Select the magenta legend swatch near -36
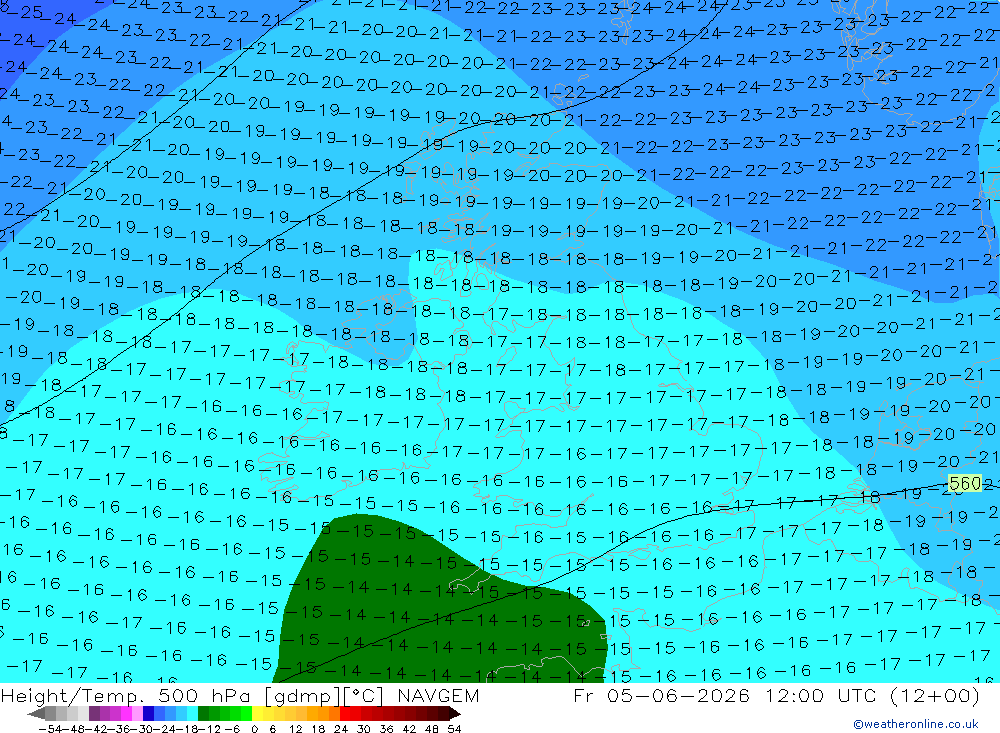Viewport: 1000px width, 733px height. click(126, 714)
